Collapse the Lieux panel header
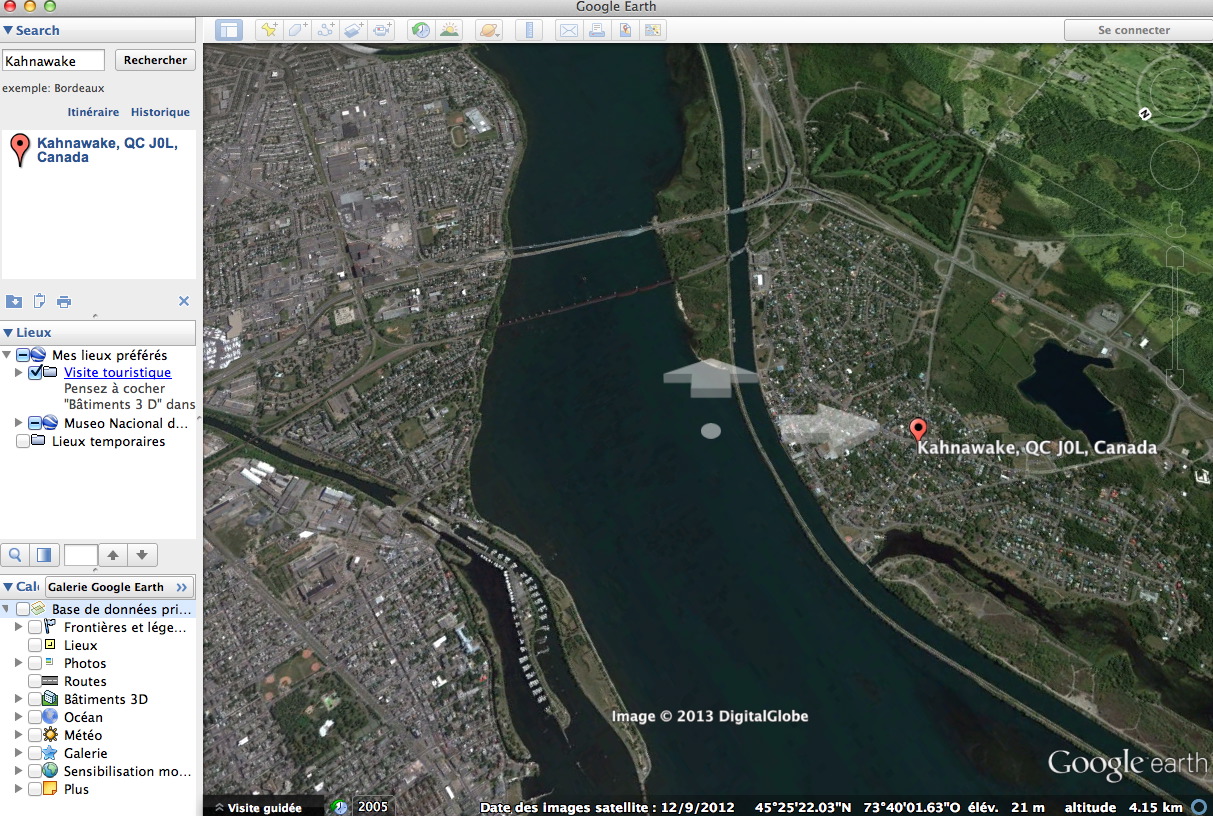 coord(98,332)
